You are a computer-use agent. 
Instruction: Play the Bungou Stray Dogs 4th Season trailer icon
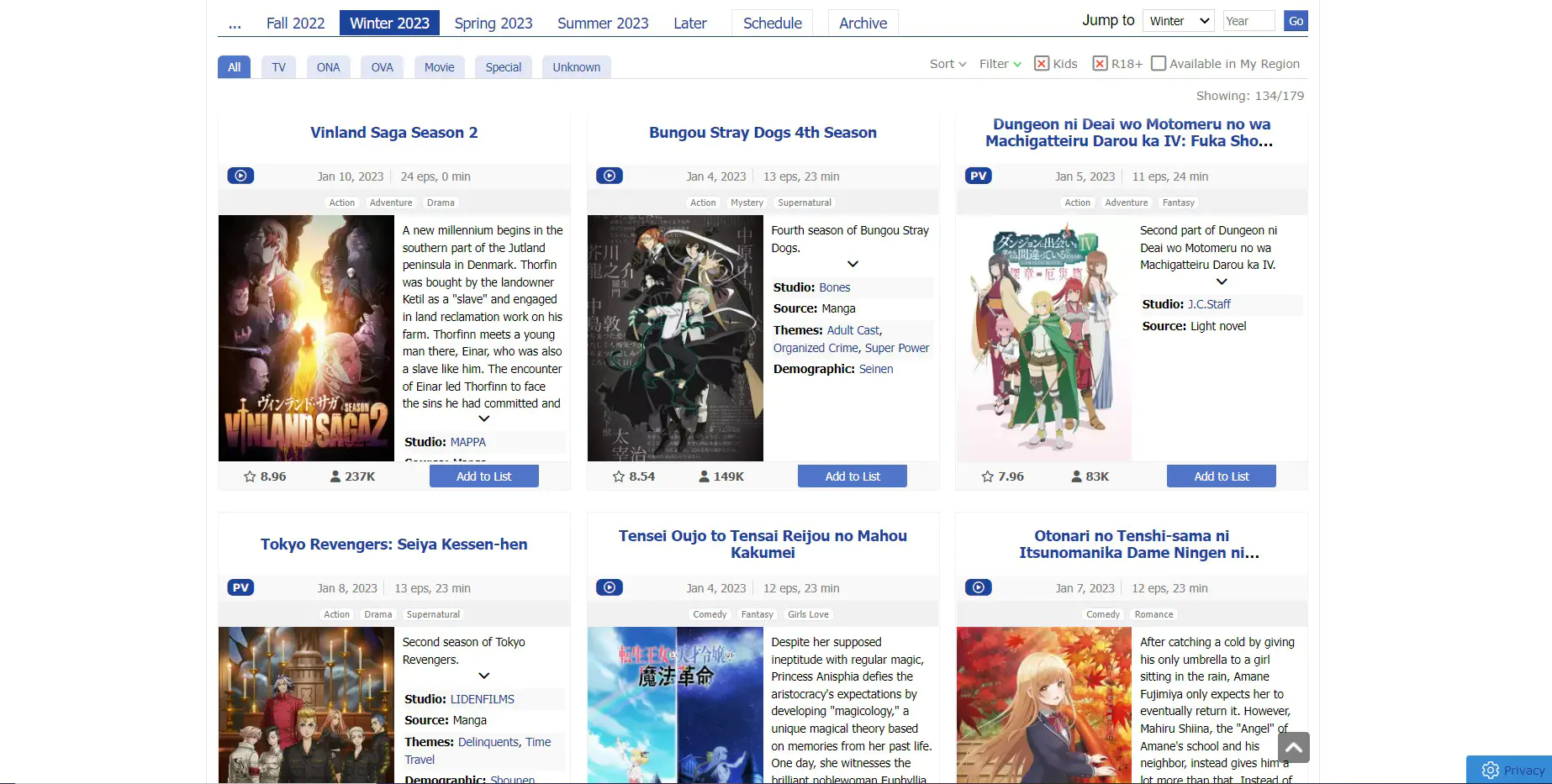(x=610, y=176)
